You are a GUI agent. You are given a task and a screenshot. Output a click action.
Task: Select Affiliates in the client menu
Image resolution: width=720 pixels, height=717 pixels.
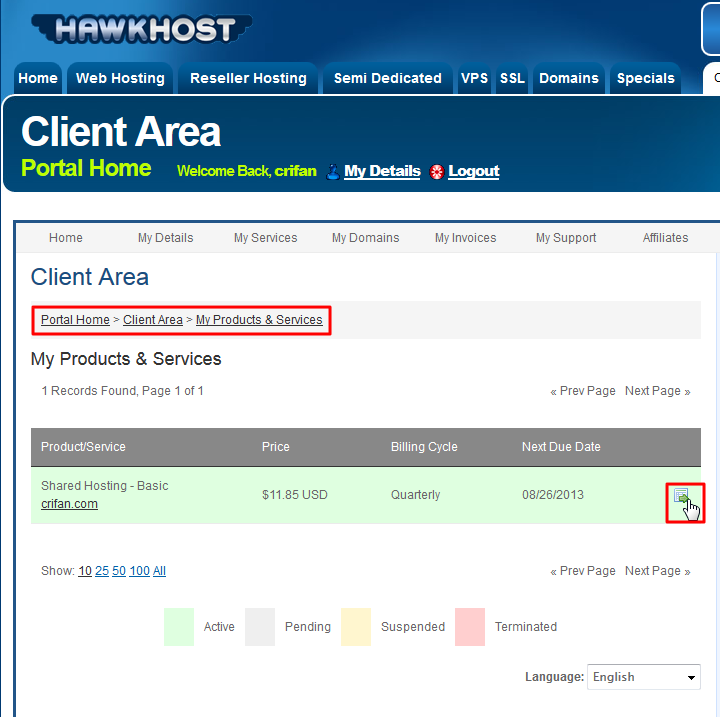pyautogui.click(x=665, y=237)
